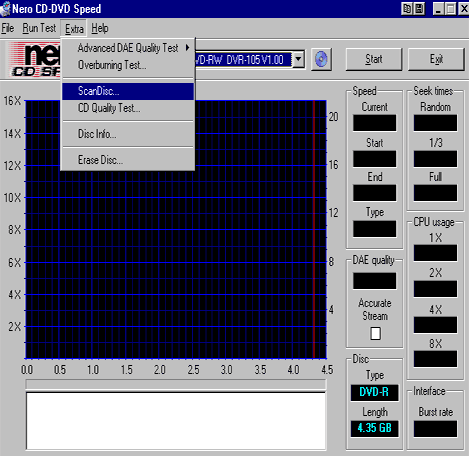Image resolution: width=469 pixels, height=456 pixels.
Task: Click the DVD-R disc type value
Action: tap(374, 393)
